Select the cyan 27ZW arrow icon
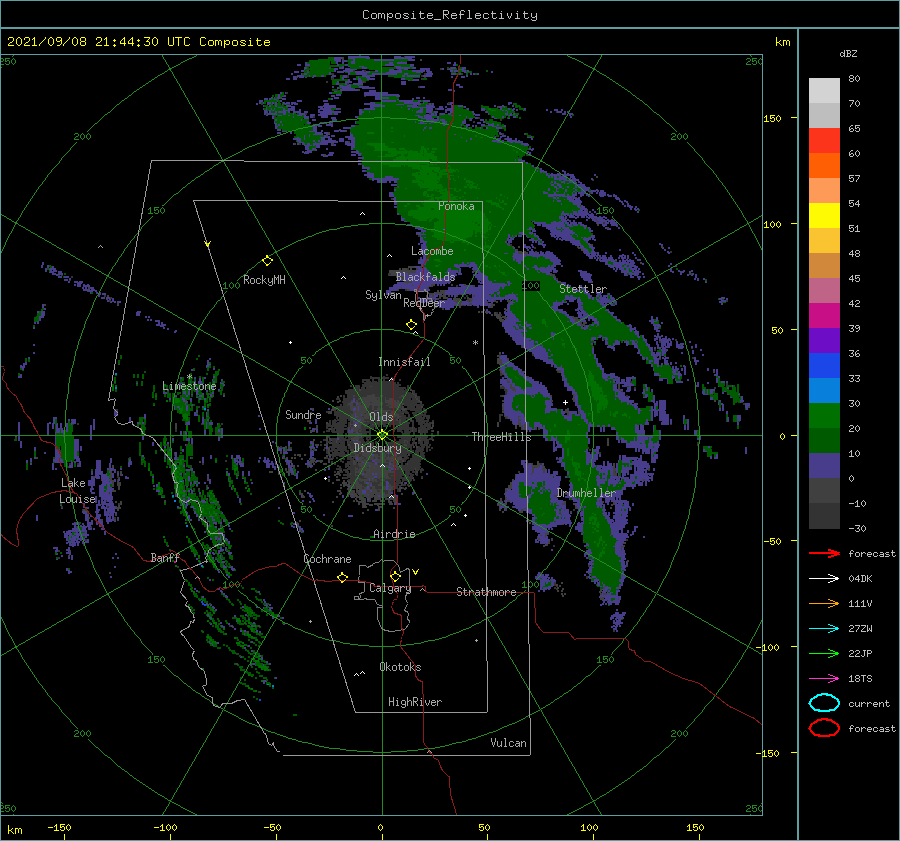The height and width of the screenshot is (841, 900). [x=824, y=629]
